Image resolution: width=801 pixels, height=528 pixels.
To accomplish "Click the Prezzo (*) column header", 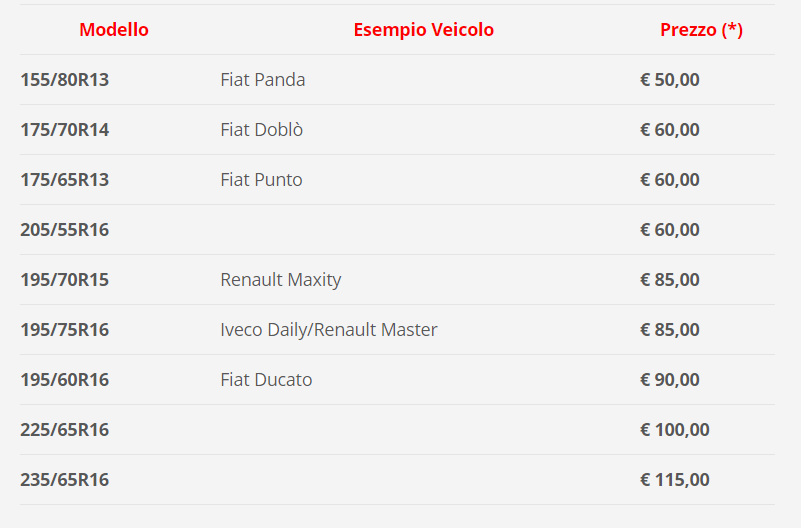I will click(x=701, y=30).
